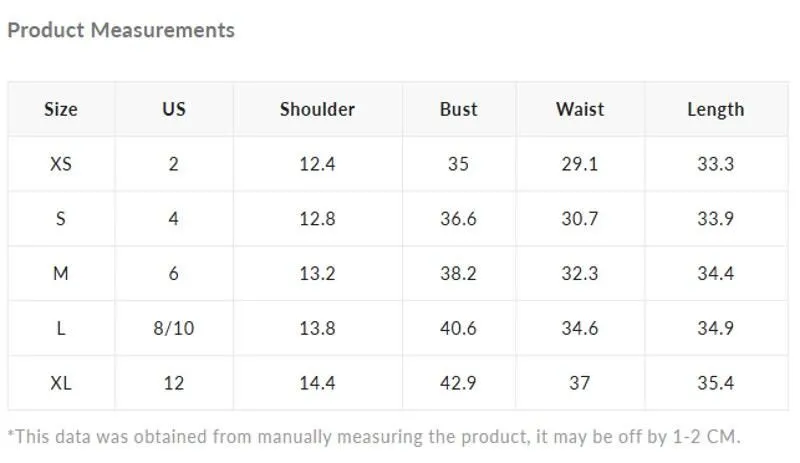Select the Size column header
Image resolution: width=800 pixels, height=463 pixels.
click(x=61, y=109)
